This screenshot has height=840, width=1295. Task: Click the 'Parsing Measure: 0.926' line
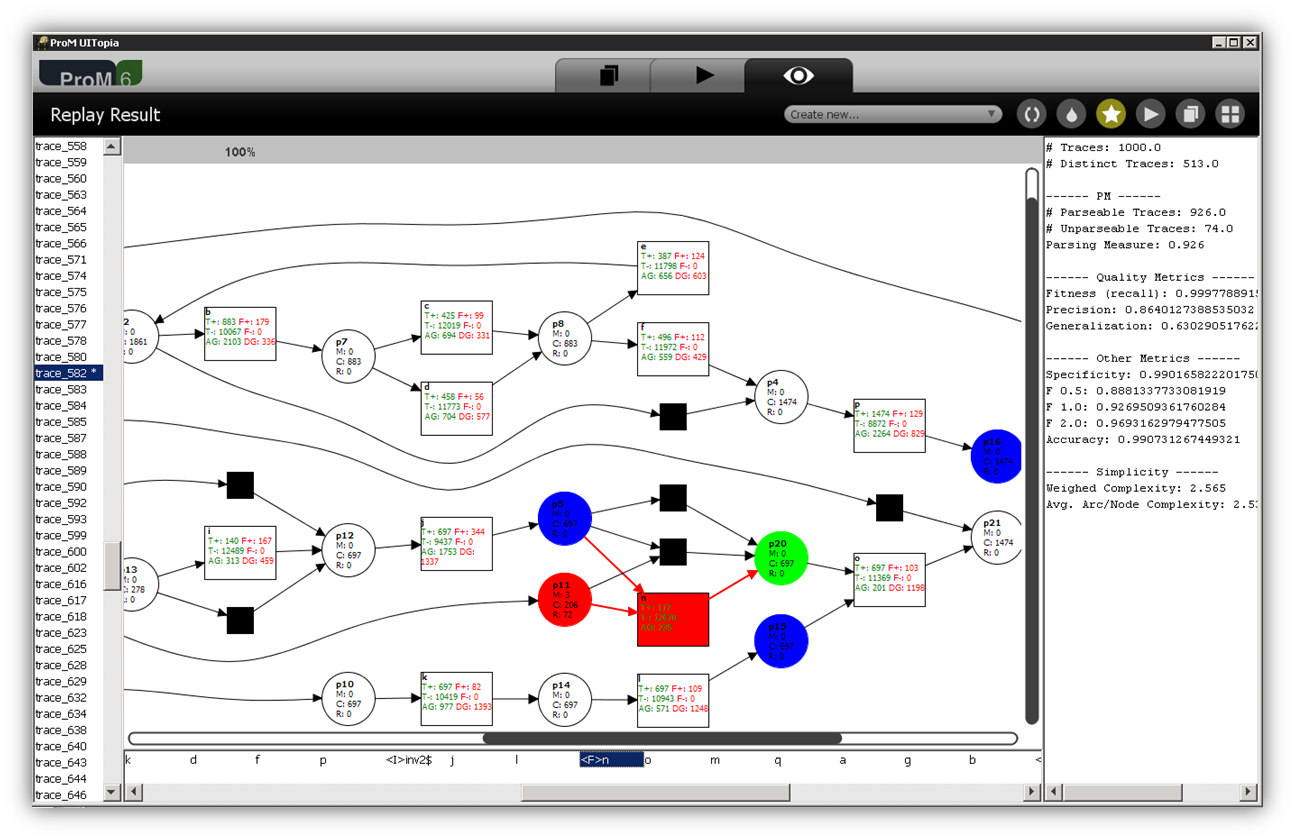click(1125, 245)
